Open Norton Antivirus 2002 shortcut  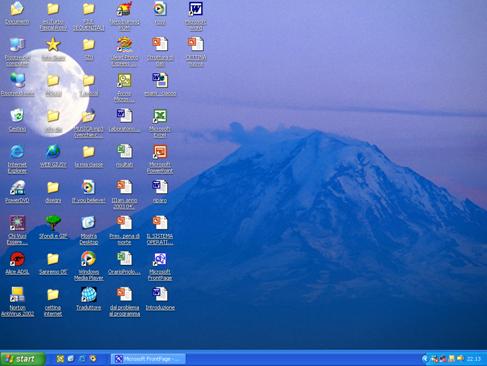pos(17,294)
